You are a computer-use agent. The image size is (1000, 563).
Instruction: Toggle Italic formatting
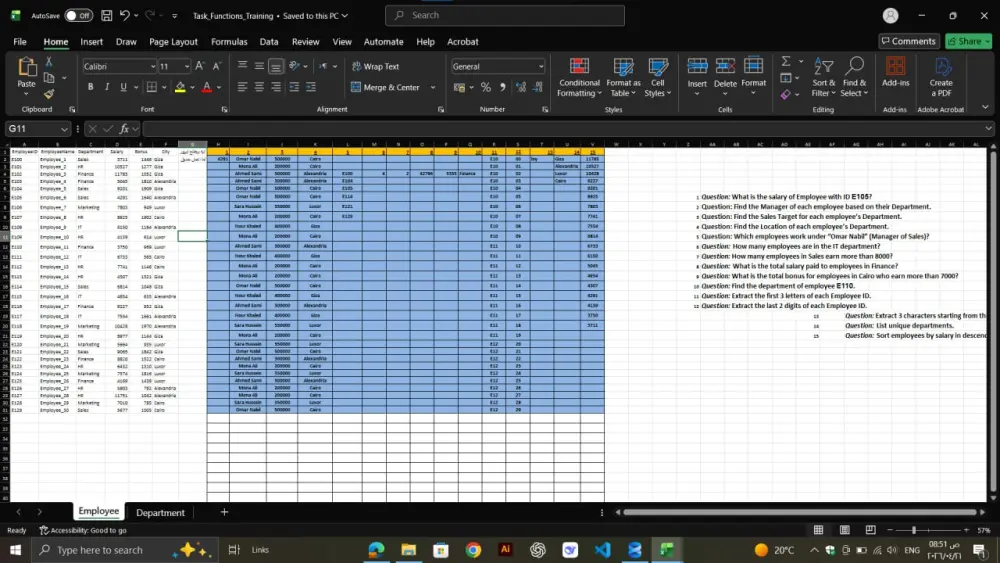click(107, 87)
